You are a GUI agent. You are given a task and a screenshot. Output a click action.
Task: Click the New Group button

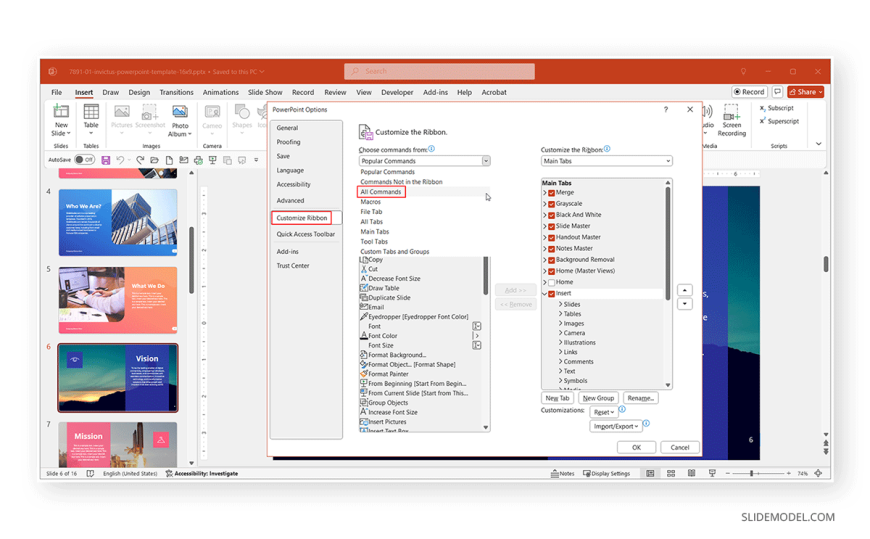pyautogui.click(x=598, y=398)
